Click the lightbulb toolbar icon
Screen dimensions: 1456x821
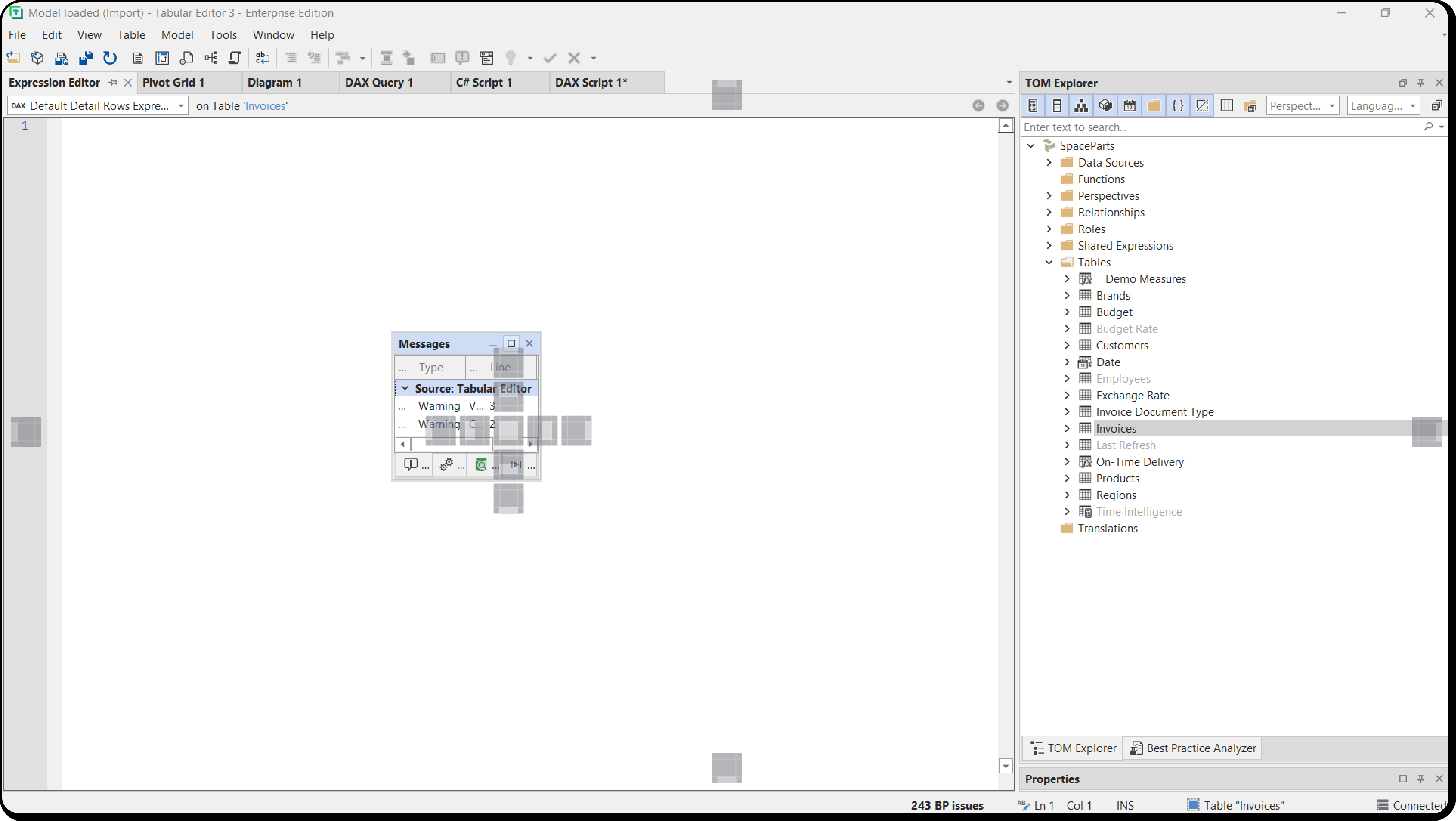click(x=511, y=58)
